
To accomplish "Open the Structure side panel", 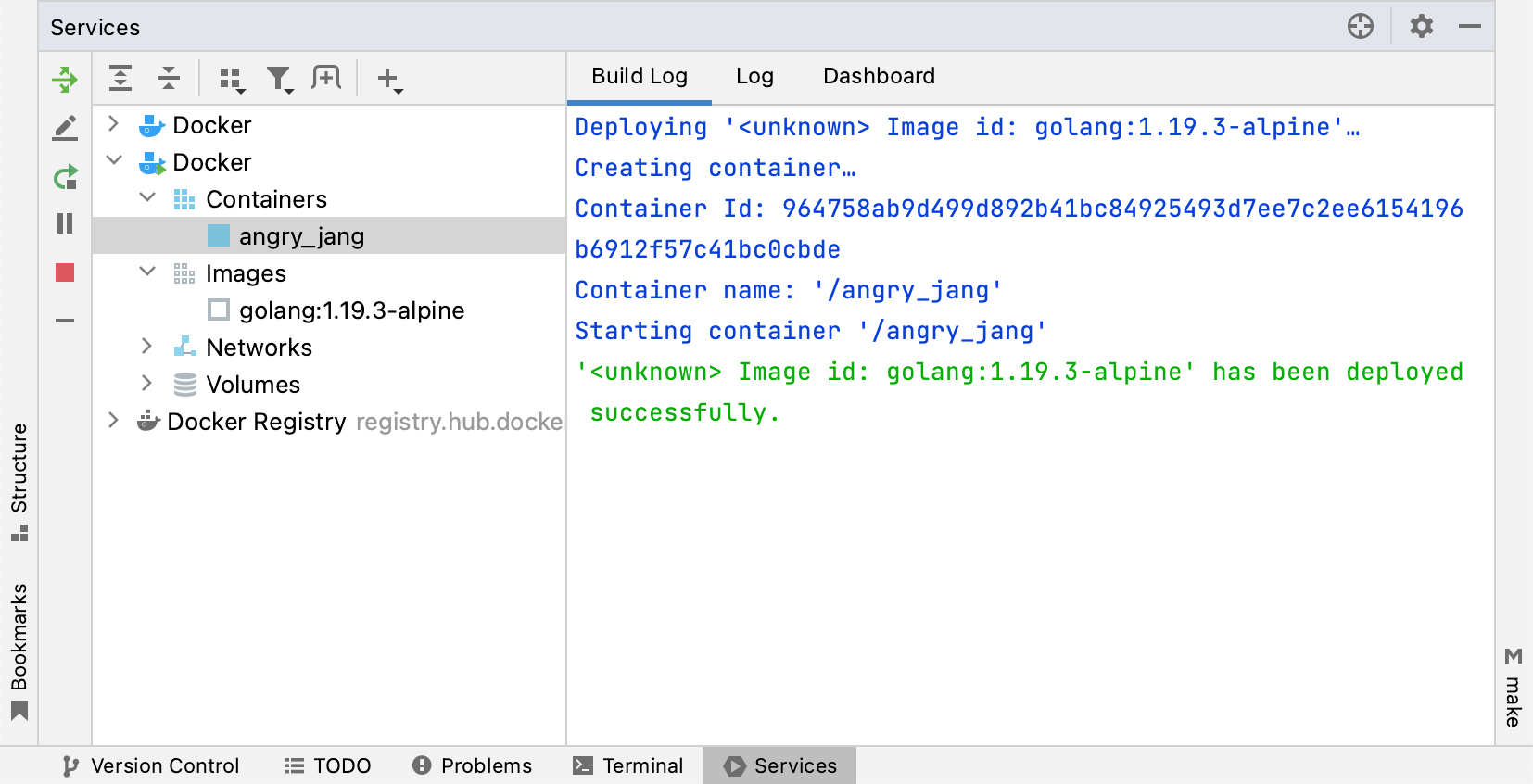I will click(19, 482).
